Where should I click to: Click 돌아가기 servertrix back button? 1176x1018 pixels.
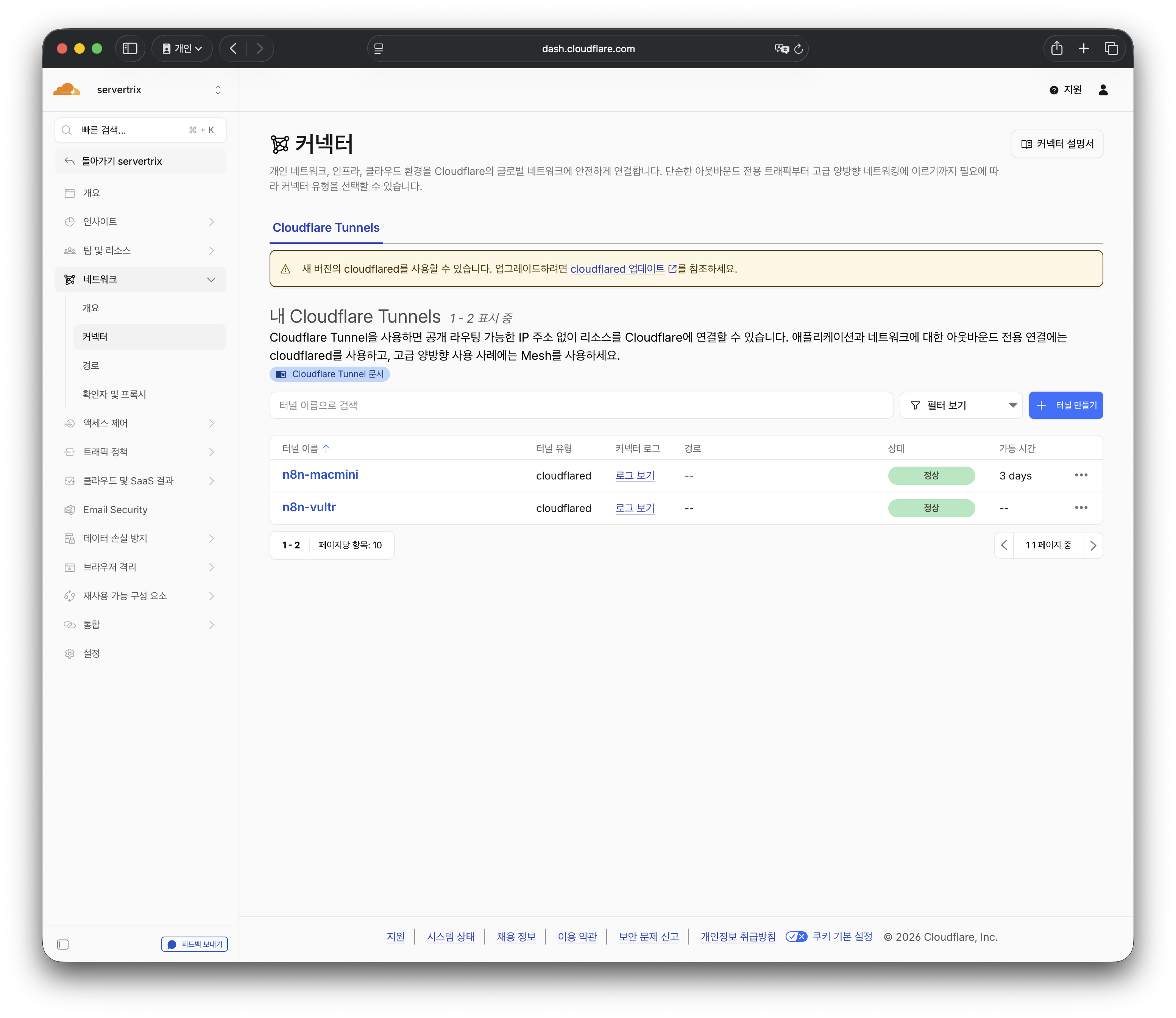click(x=140, y=161)
